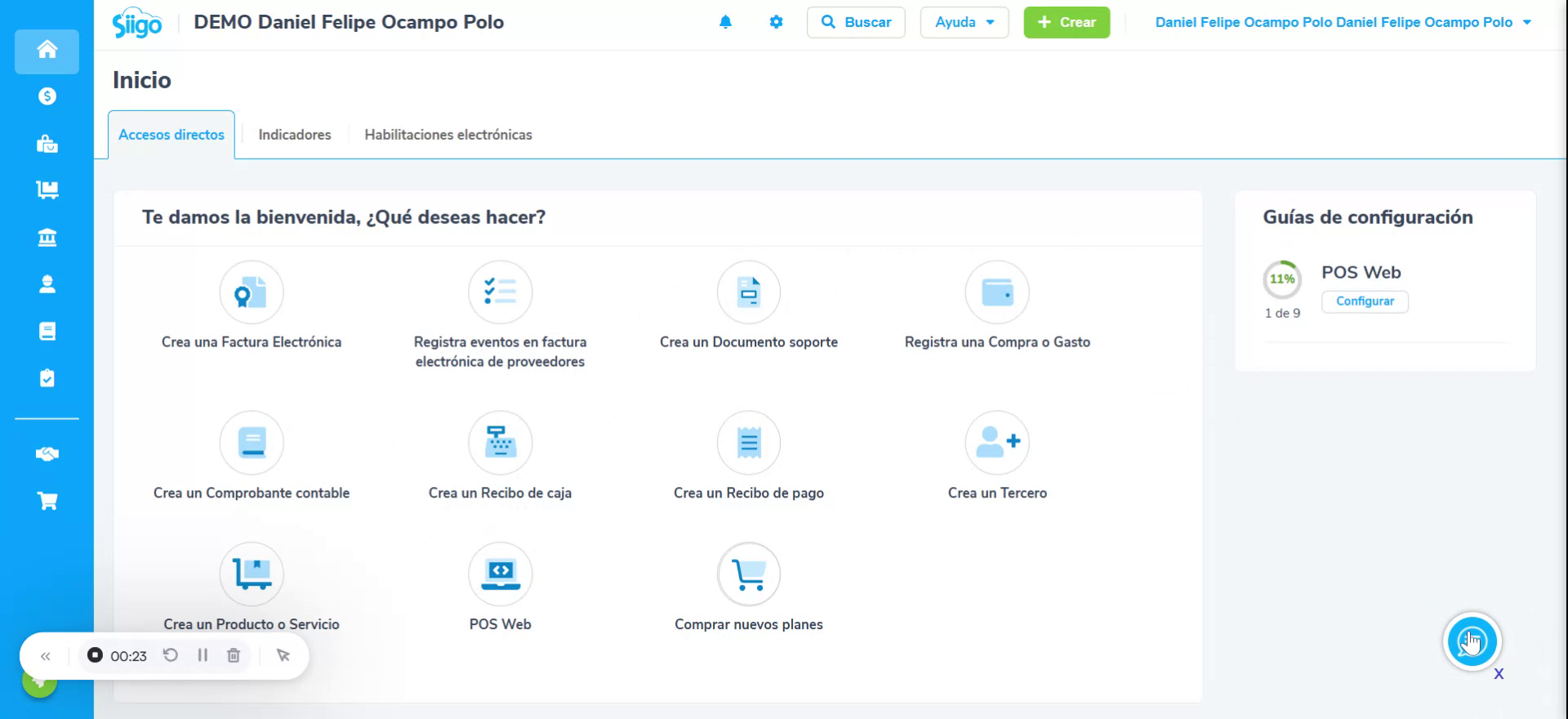Image resolution: width=1568 pixels, height=719 pixels.
Task: Click the shopping cart sidebar icon
Action: coord(47,502)
